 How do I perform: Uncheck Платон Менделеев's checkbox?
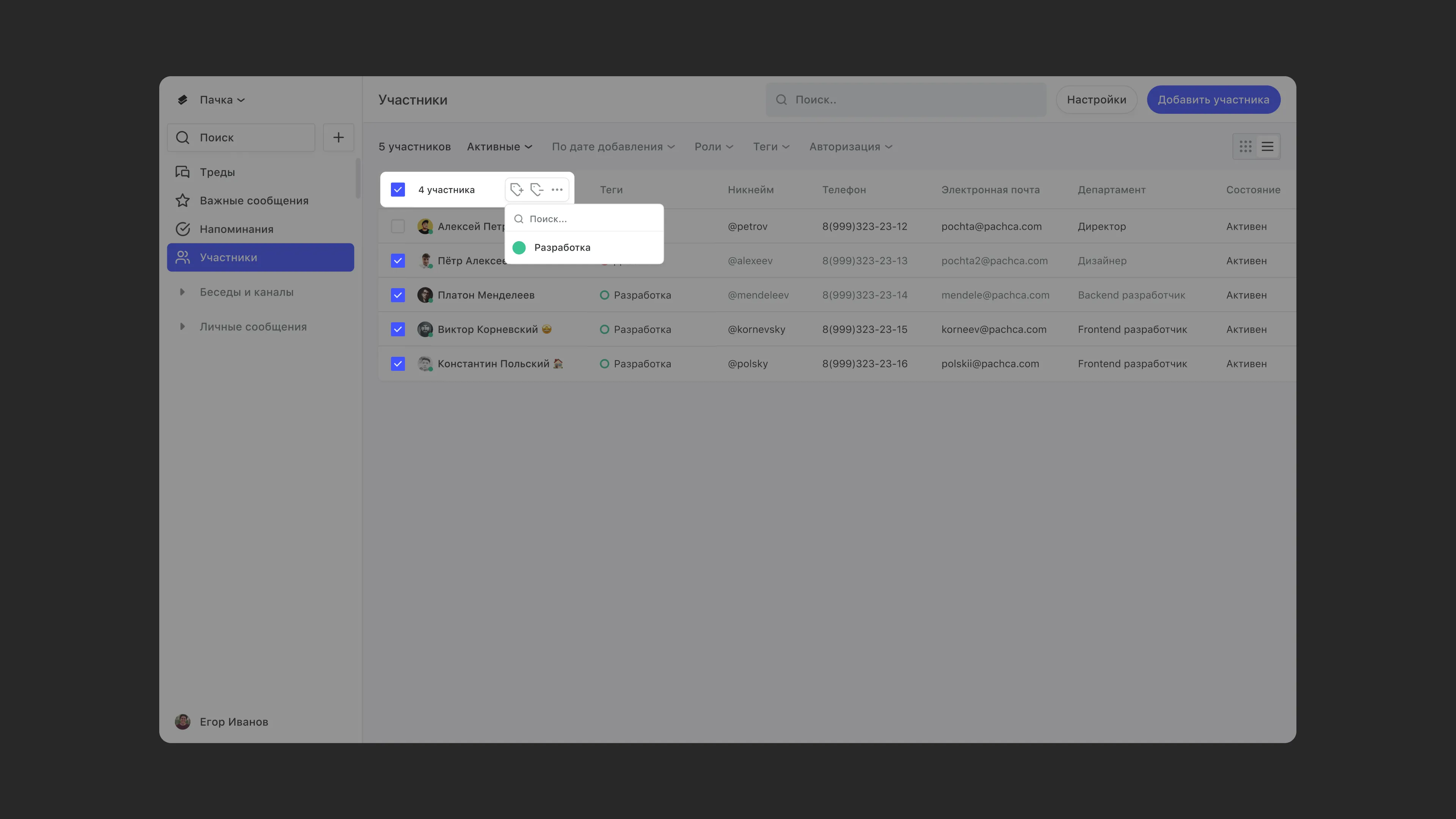tap(398, 295)
